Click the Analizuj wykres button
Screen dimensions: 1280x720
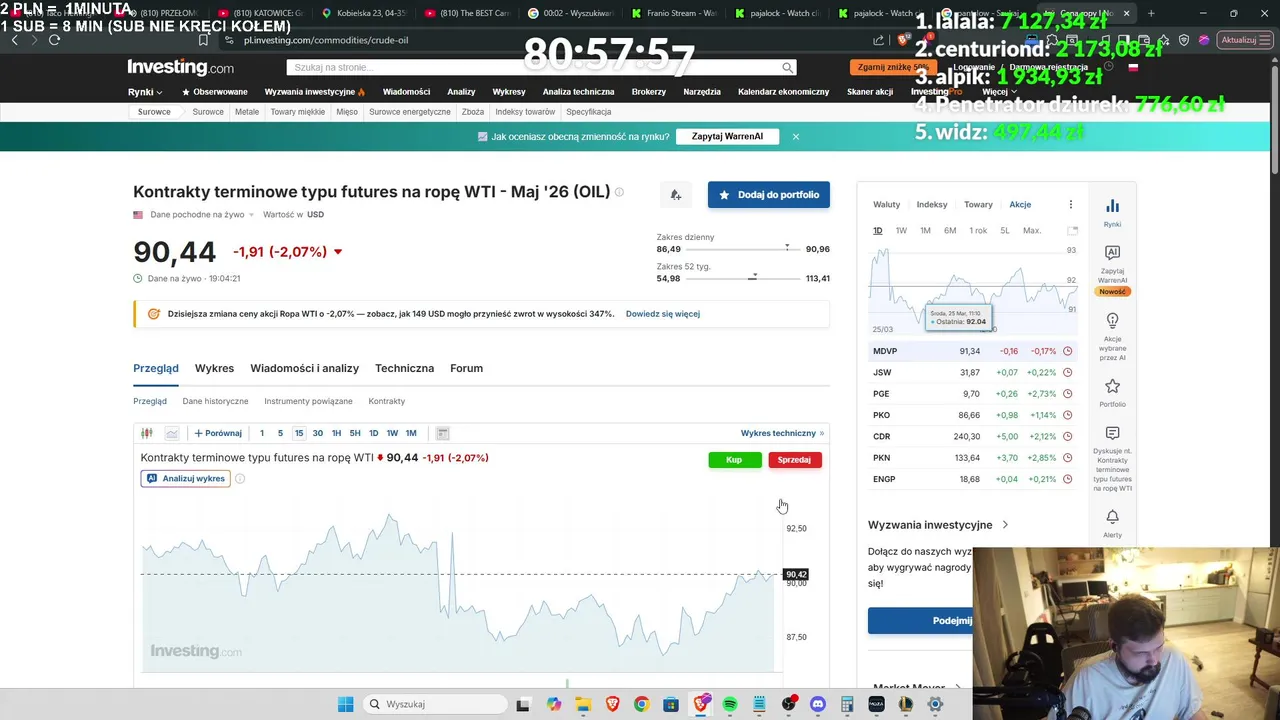pos(186,479)
